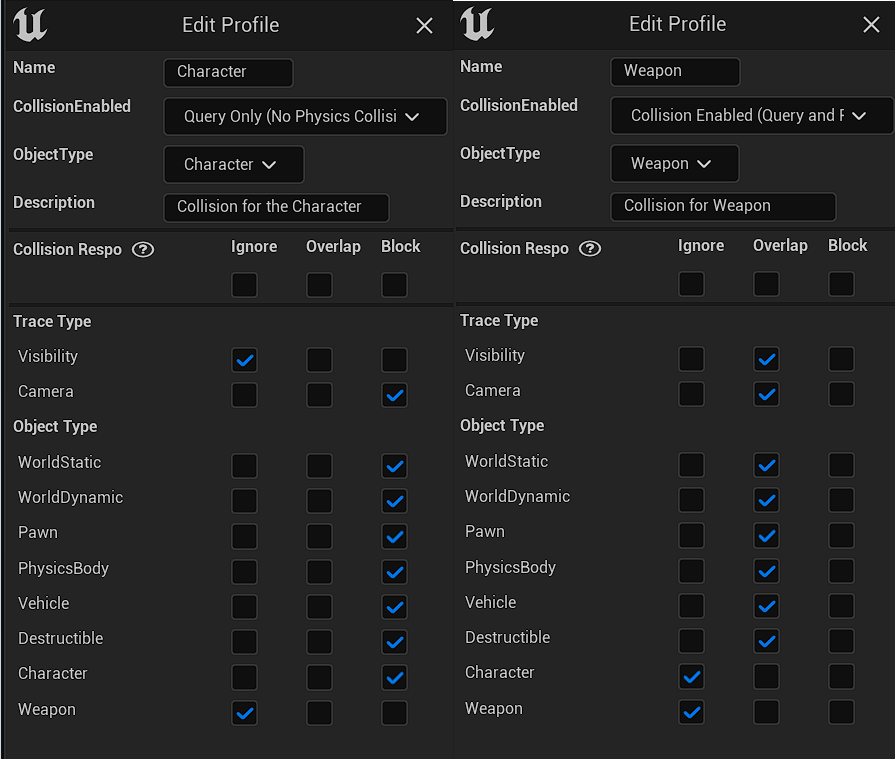This screenshot has width=895, height=759.
Task: Click the Description field 'Collision for the Character'
Action: click(276, 207)
